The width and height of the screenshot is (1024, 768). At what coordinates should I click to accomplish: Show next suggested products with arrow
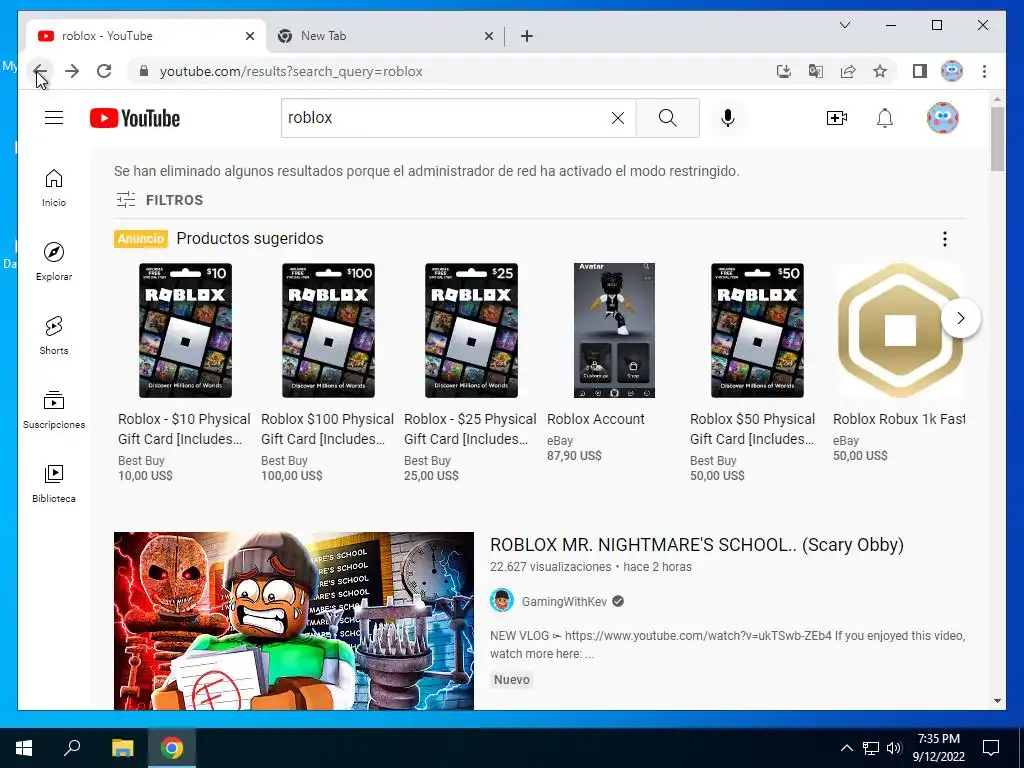pyautogui.click(x=961, y=318)
